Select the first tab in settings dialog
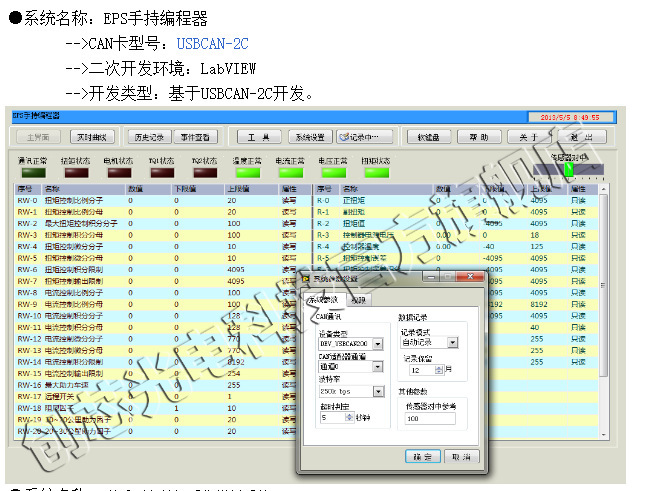Viewport: 651px width, 491px height. click(x=324, y=300)
